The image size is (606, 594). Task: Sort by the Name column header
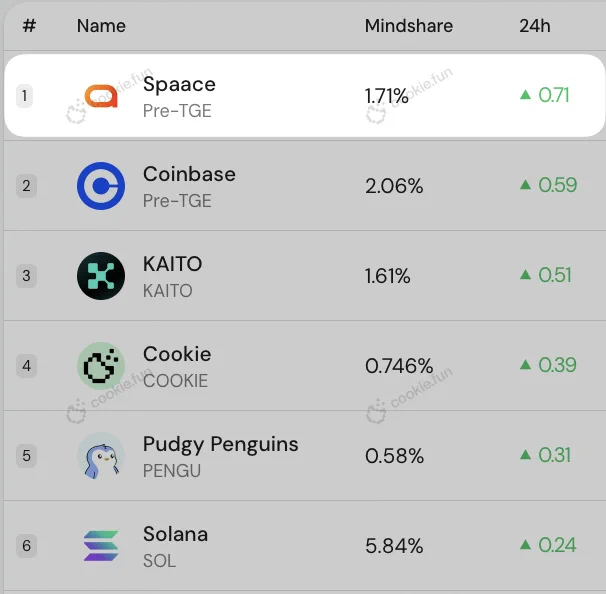point(101,26)
